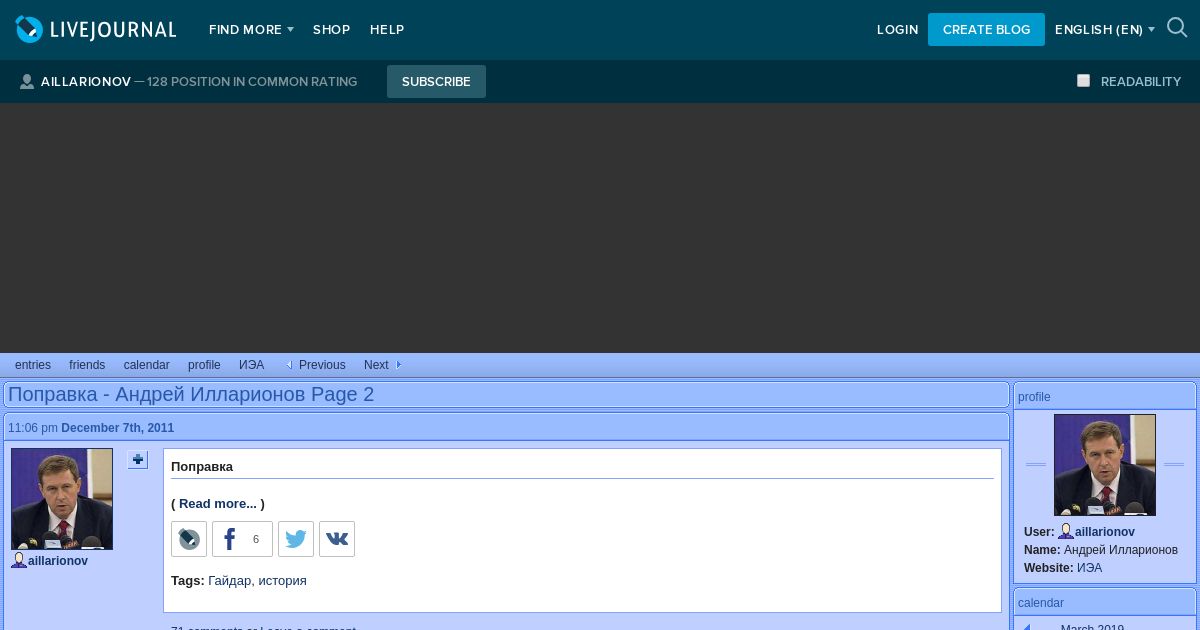Image resolution: width=1200 pixels, height=630 pixels.
Task: Click aillarionov username in profile sidebar
Action: point(1105,532)
